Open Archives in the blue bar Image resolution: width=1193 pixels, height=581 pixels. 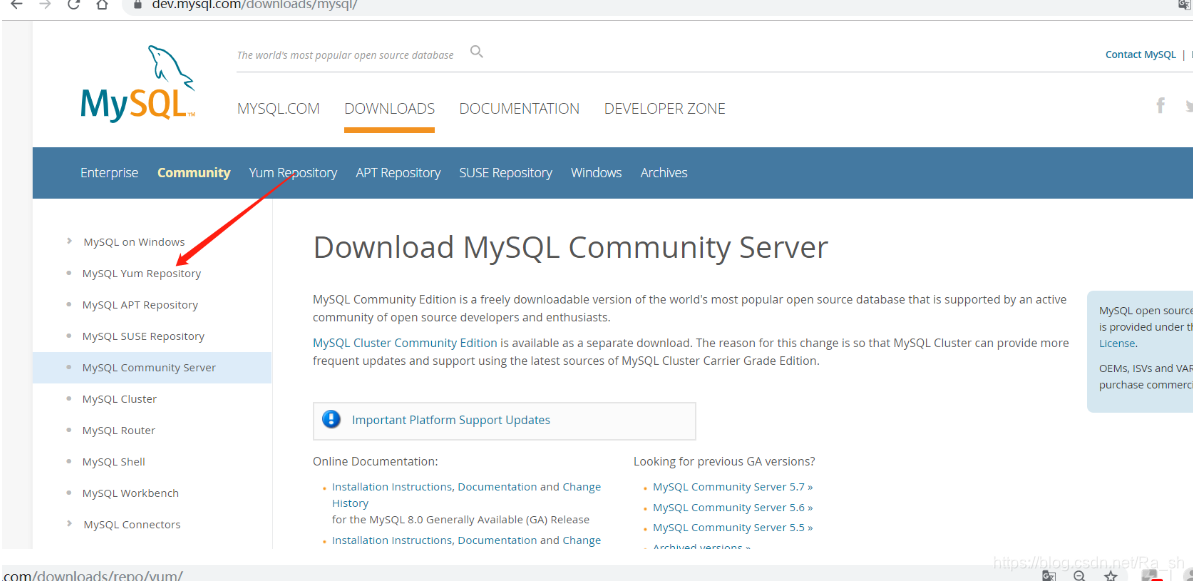pos(664,173)
